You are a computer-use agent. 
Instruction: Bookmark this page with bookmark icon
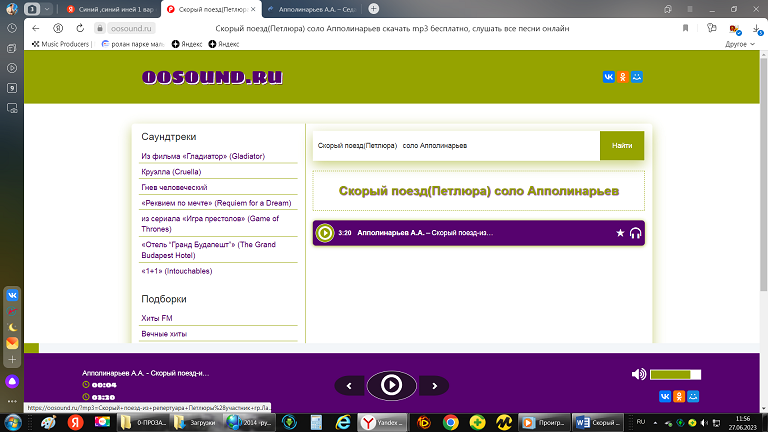[x=685, y=28]
